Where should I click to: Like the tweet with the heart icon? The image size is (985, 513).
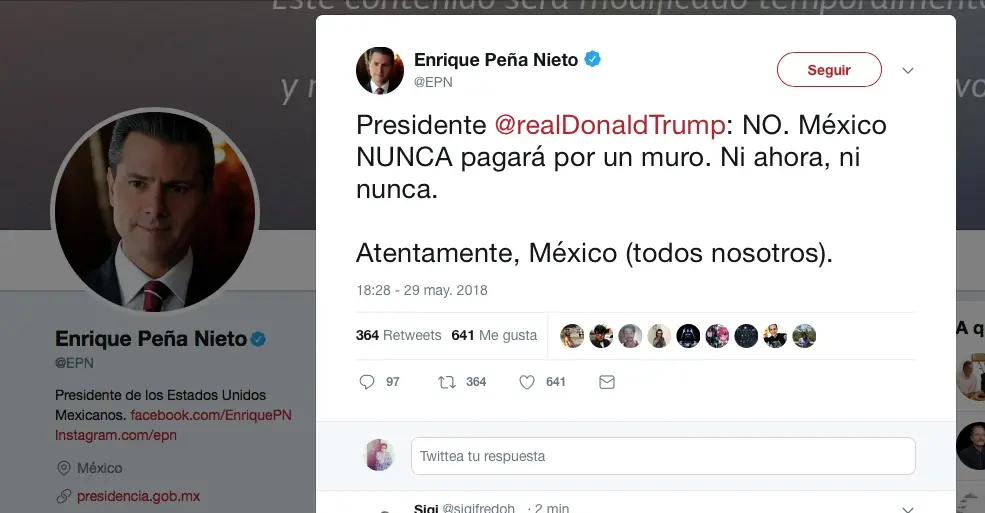(527, 382)
